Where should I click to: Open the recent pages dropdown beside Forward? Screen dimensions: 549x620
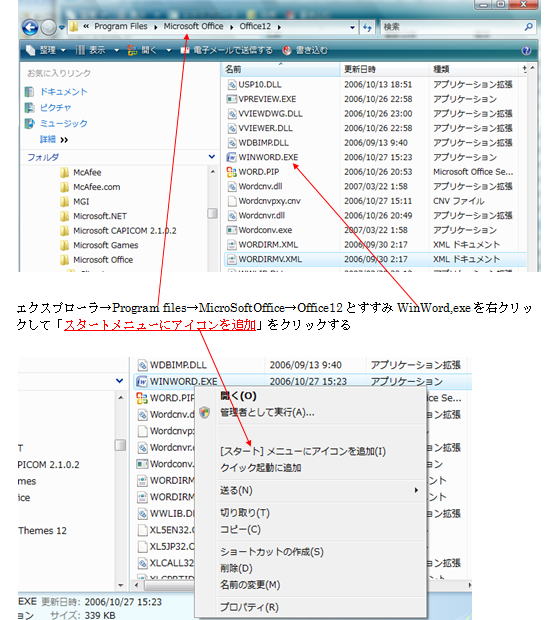(x=62, y=27)
